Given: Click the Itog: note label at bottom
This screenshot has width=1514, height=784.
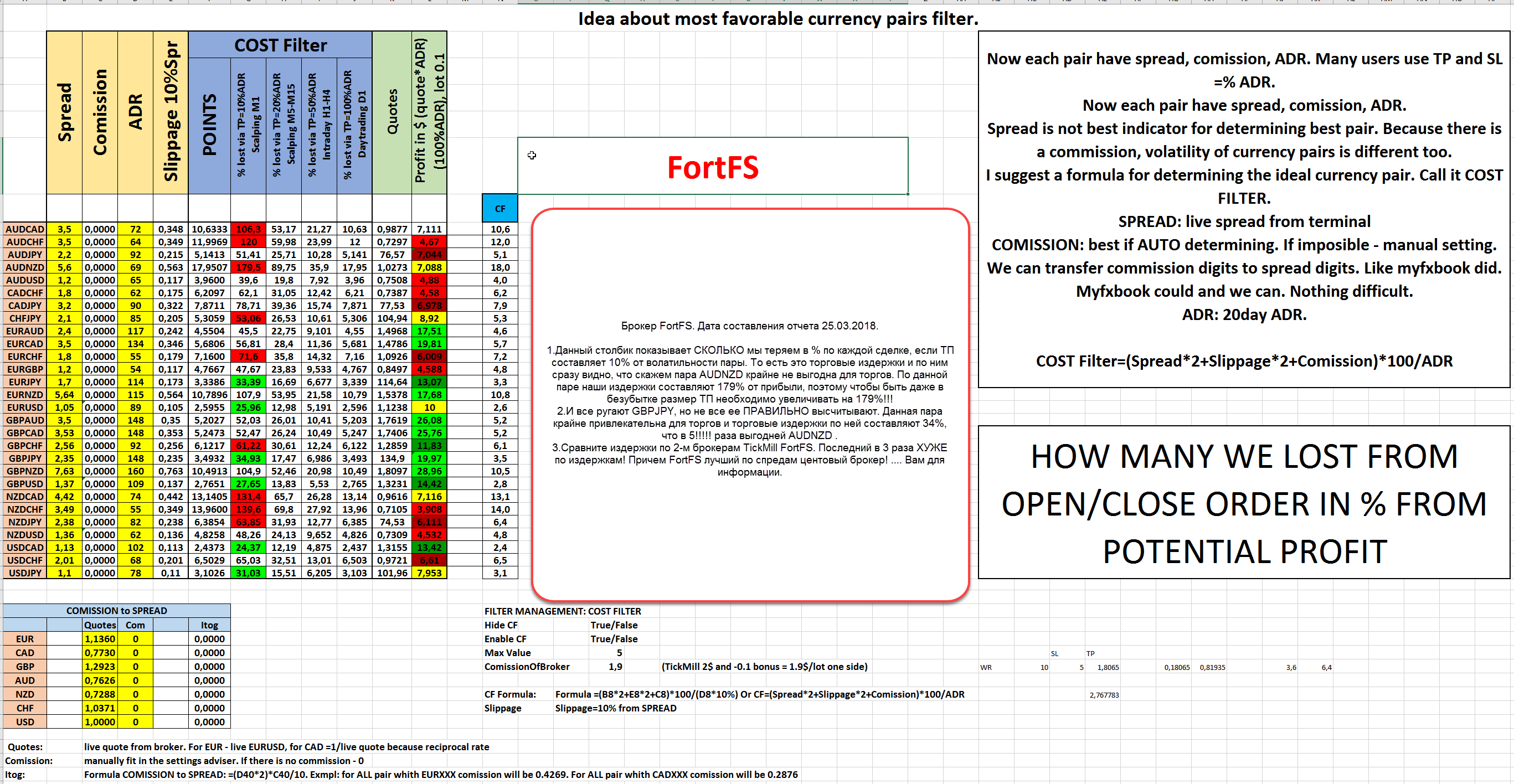Looking at the screenshot, I should (x=15, y=775).
